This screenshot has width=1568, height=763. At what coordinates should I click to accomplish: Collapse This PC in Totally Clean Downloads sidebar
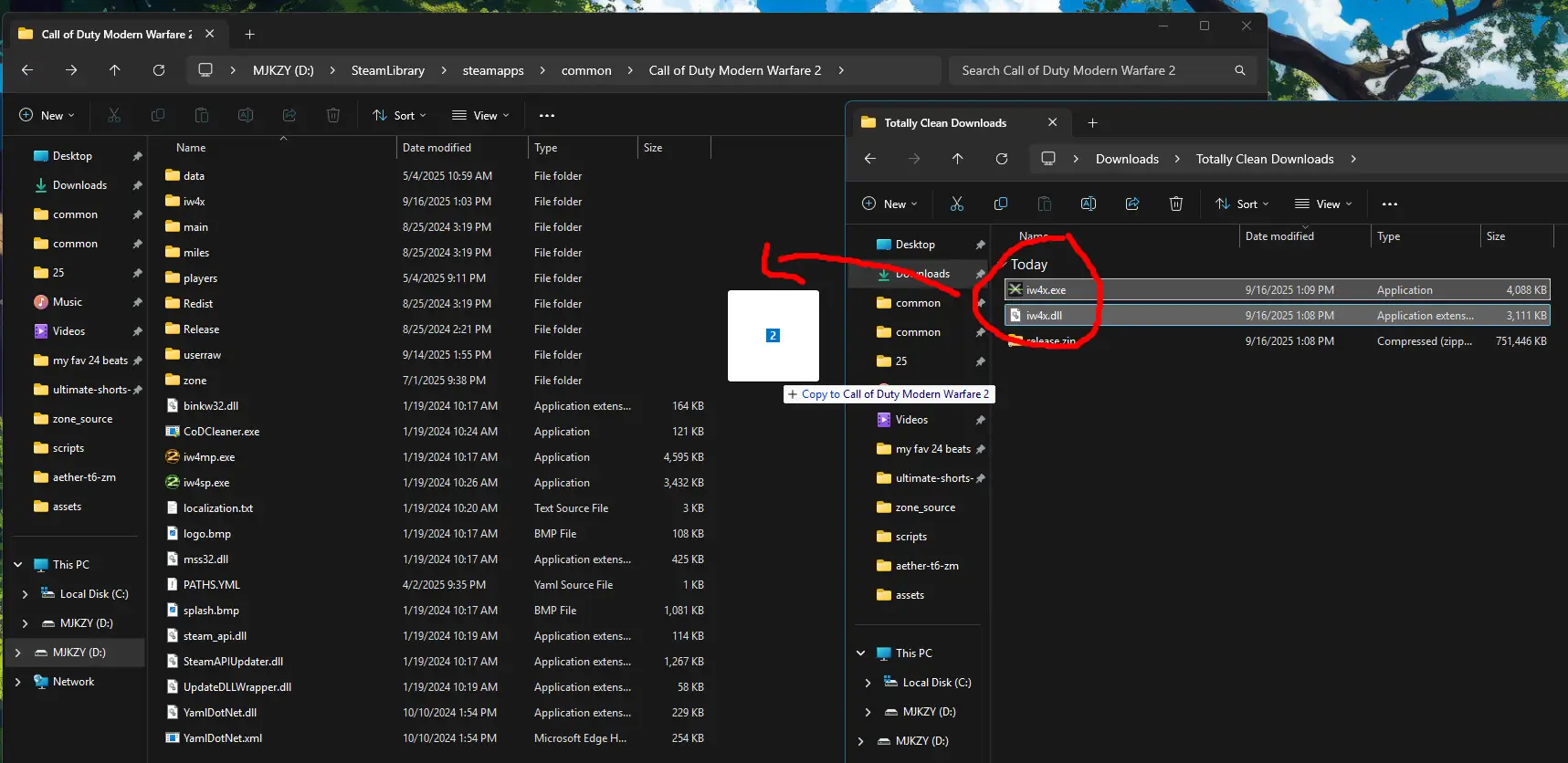860,653
